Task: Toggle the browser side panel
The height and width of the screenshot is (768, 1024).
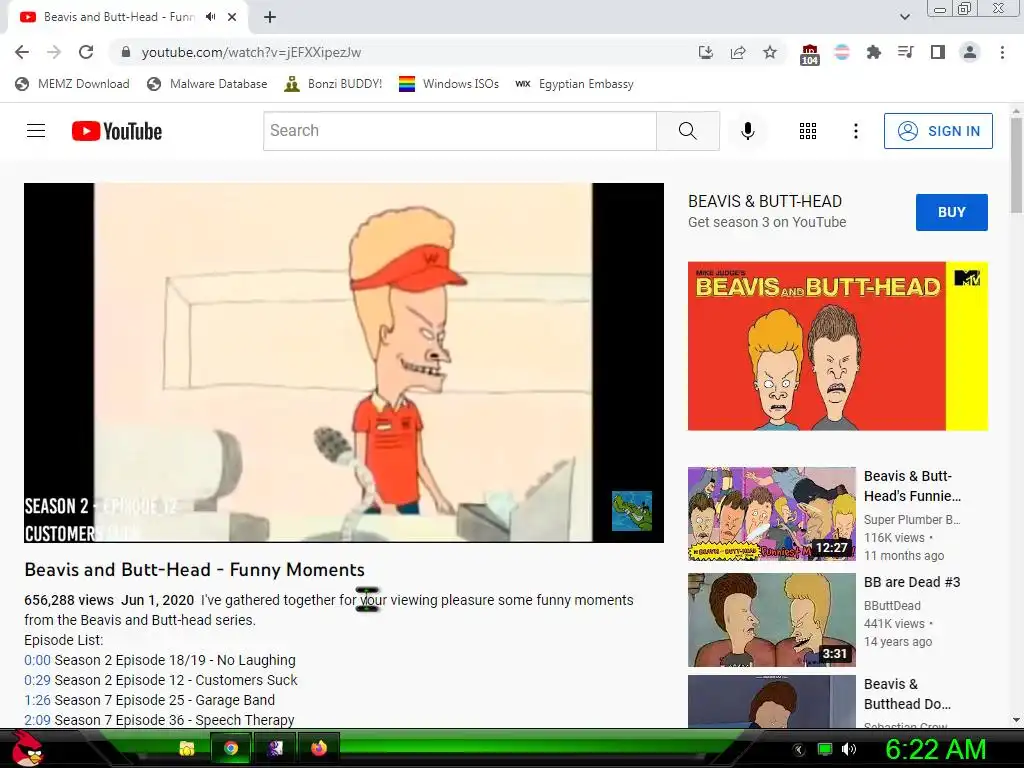Action: (x=938, y=52)
